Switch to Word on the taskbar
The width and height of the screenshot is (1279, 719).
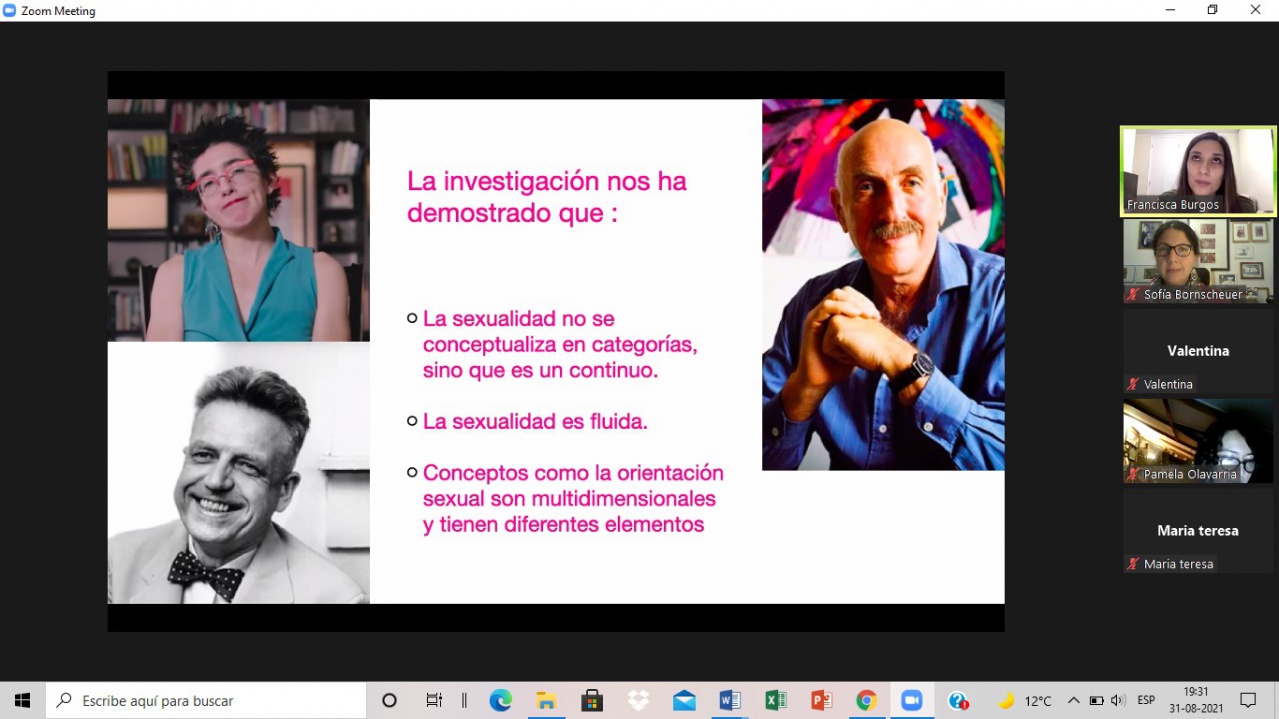[x=730, y=700]
